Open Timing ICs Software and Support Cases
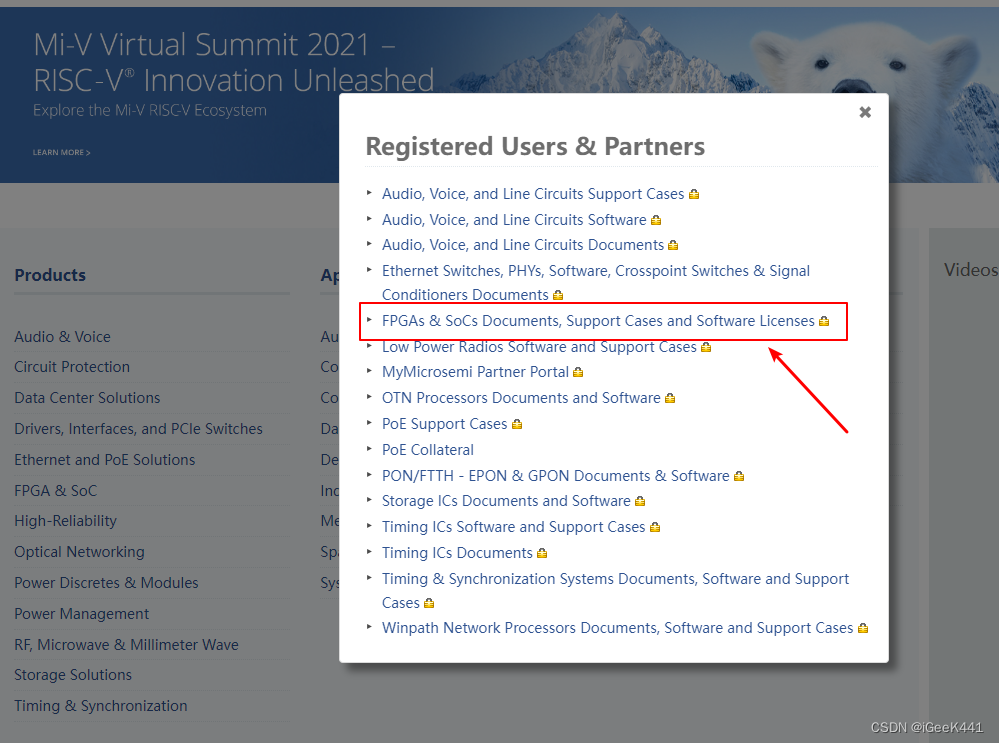The width and height of the screenshot is (999, 743). 513,527
